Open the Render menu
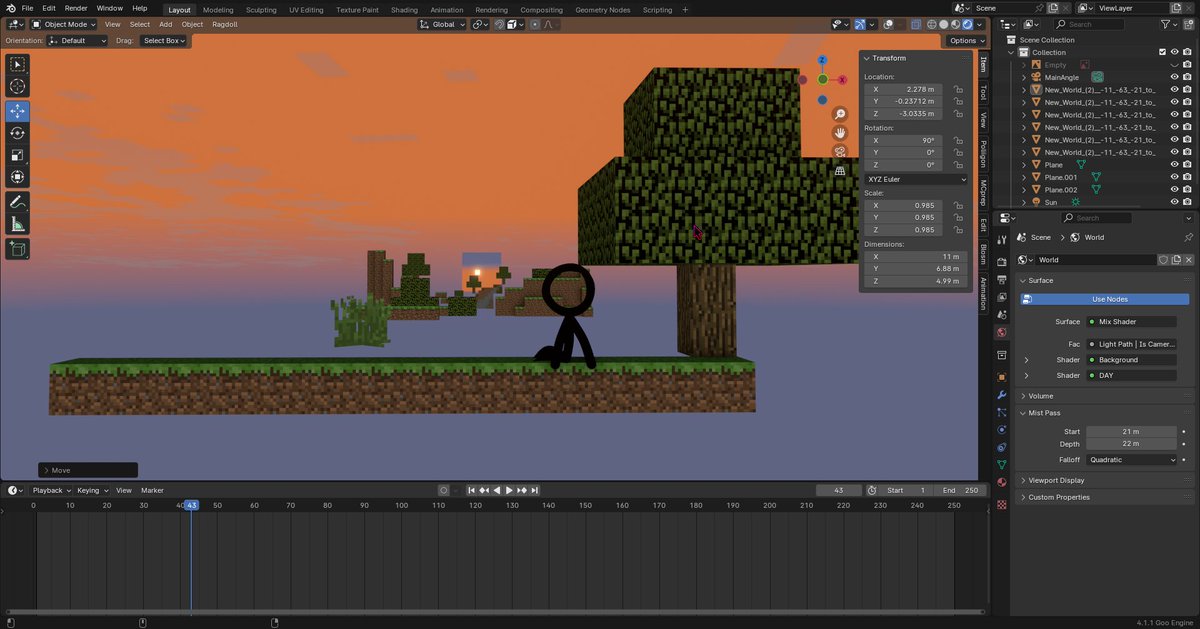This screenshot has height=629, width=1200. (x=76, y=8)
